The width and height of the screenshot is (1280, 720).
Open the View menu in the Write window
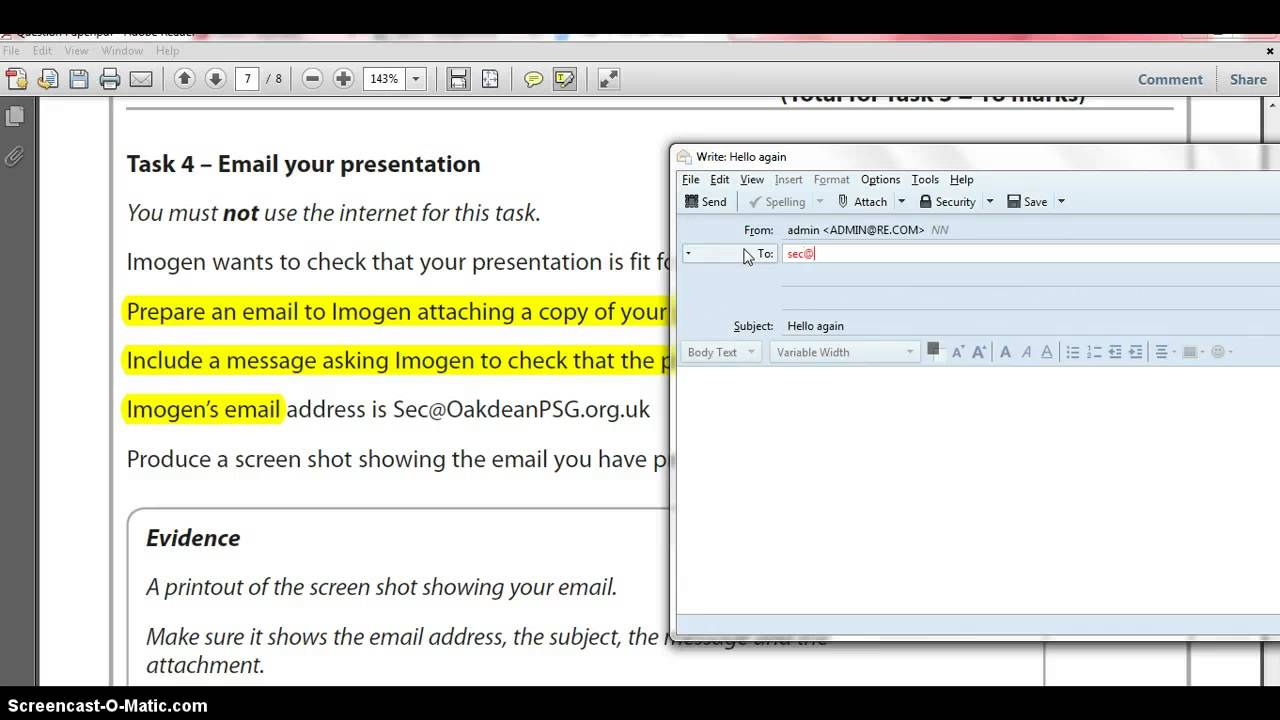(x=752, y=180)
